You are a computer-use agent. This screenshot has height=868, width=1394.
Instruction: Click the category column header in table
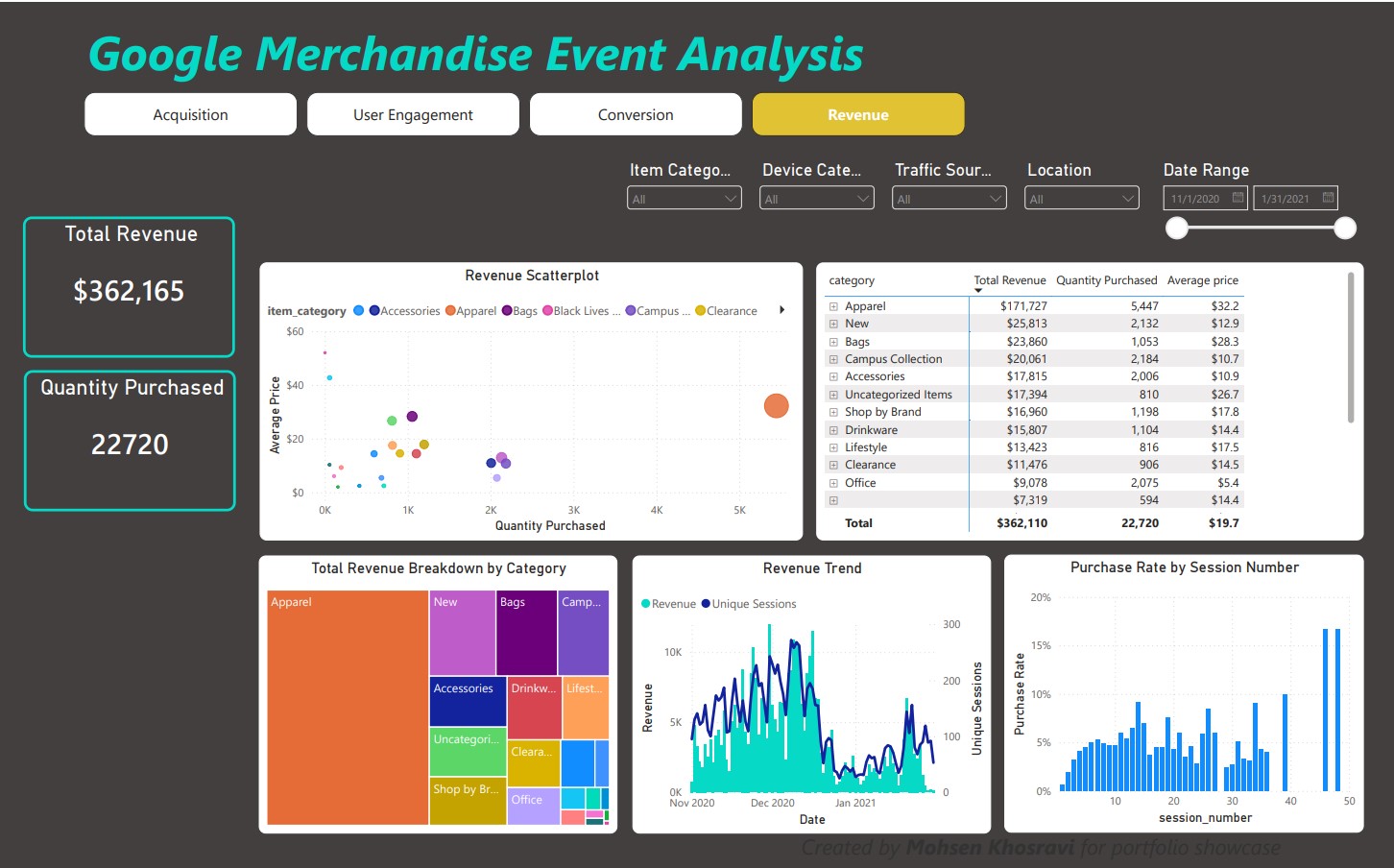click(x=852, y=280)
